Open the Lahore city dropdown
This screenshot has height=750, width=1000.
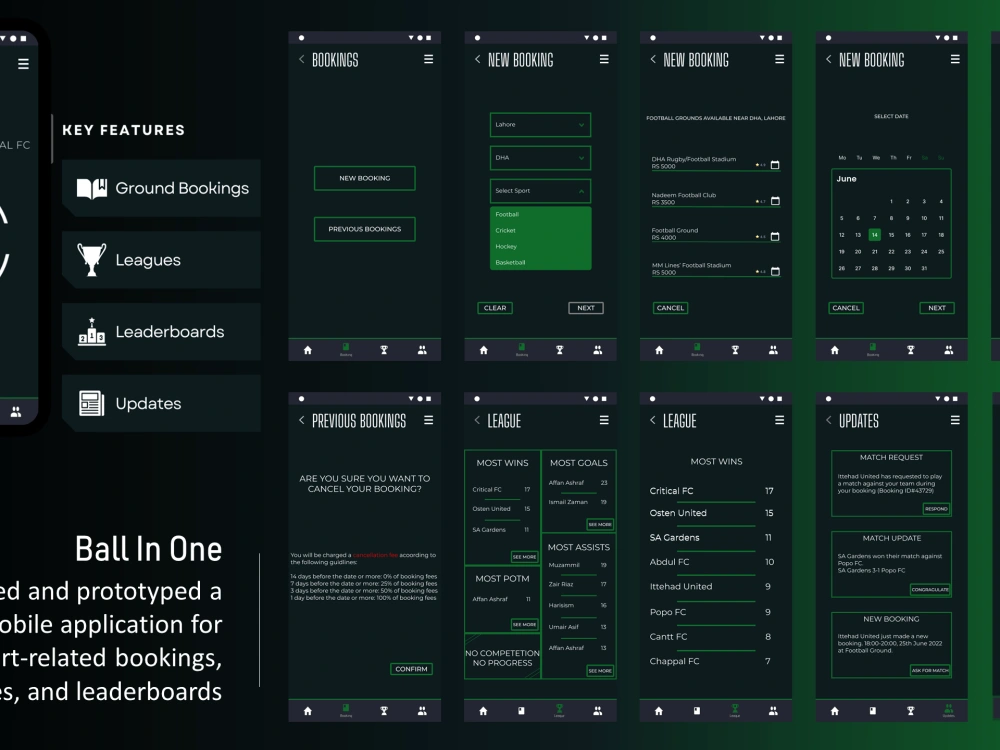(x=539, y=125)
